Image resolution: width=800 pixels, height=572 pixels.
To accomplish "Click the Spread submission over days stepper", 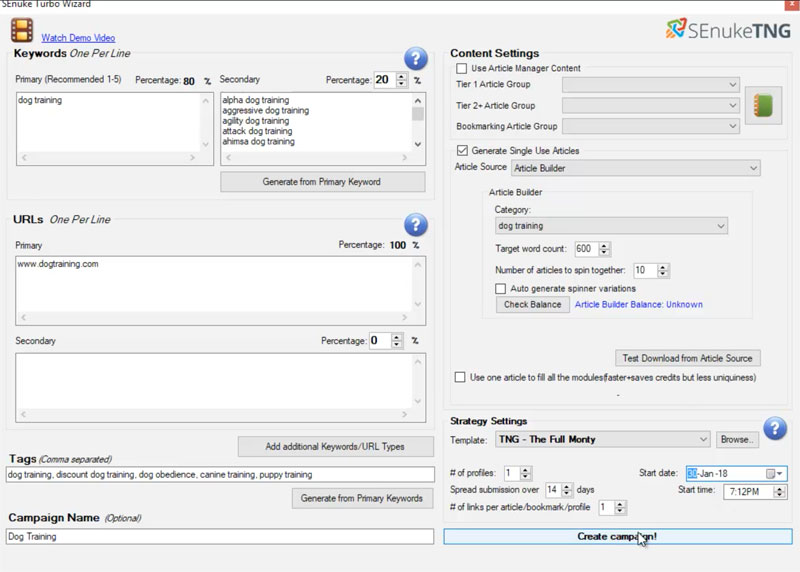I will (567, 490).
